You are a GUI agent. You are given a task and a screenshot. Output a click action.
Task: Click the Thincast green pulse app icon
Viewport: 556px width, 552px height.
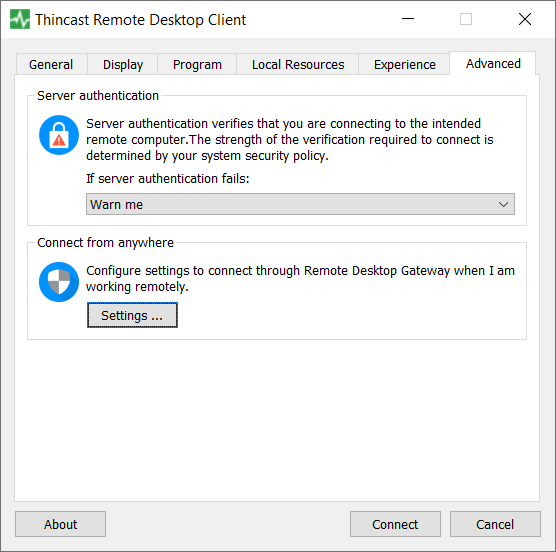coord(20,19)
